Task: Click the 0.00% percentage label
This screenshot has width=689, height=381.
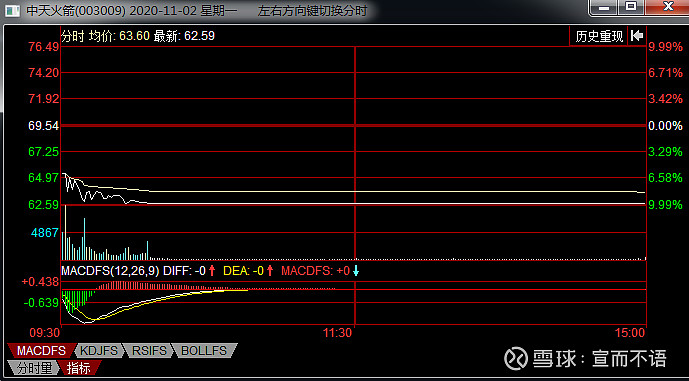Action: [665, 126]
